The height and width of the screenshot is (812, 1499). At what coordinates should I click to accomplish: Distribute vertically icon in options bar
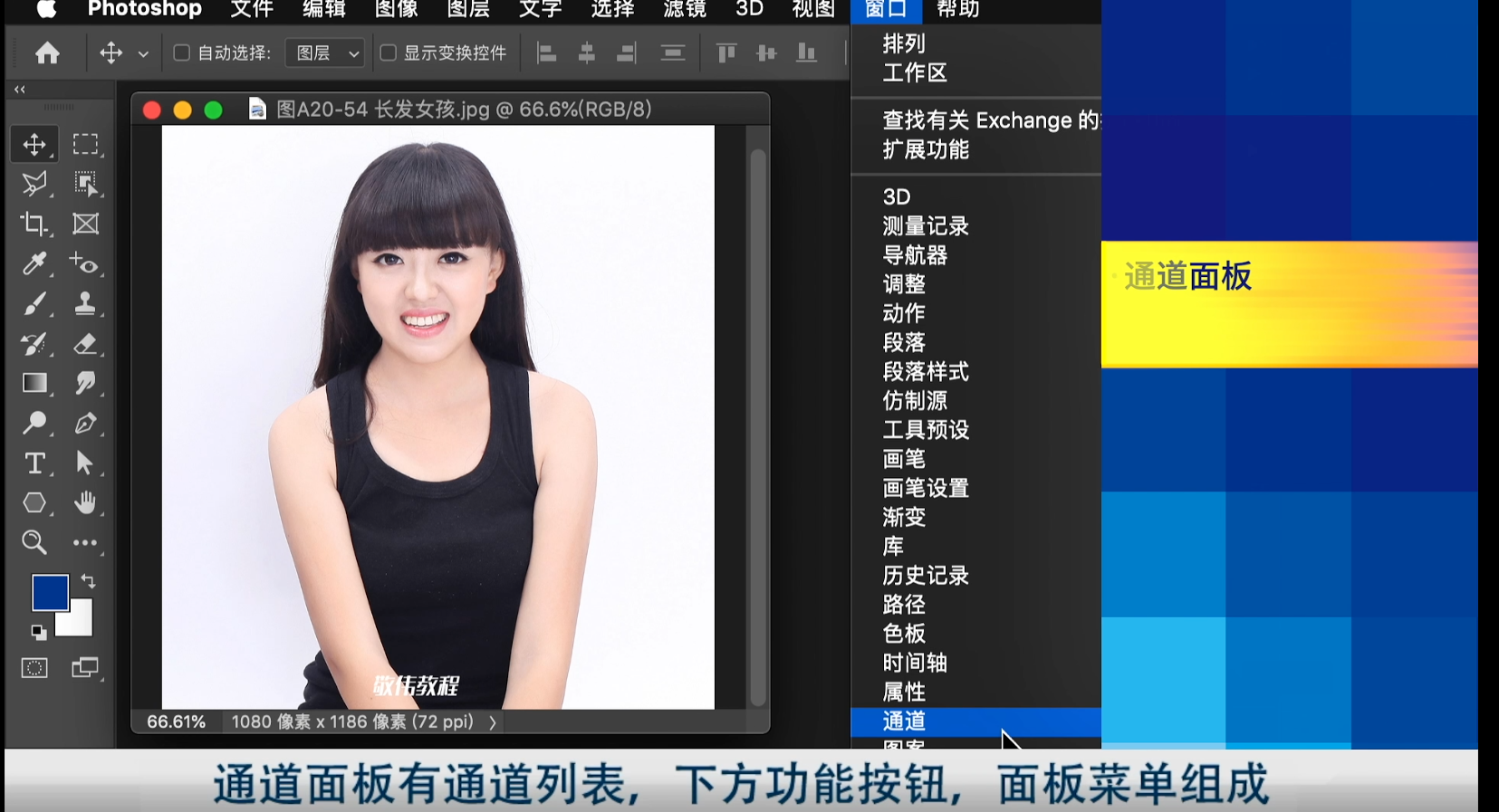point(672,53)
